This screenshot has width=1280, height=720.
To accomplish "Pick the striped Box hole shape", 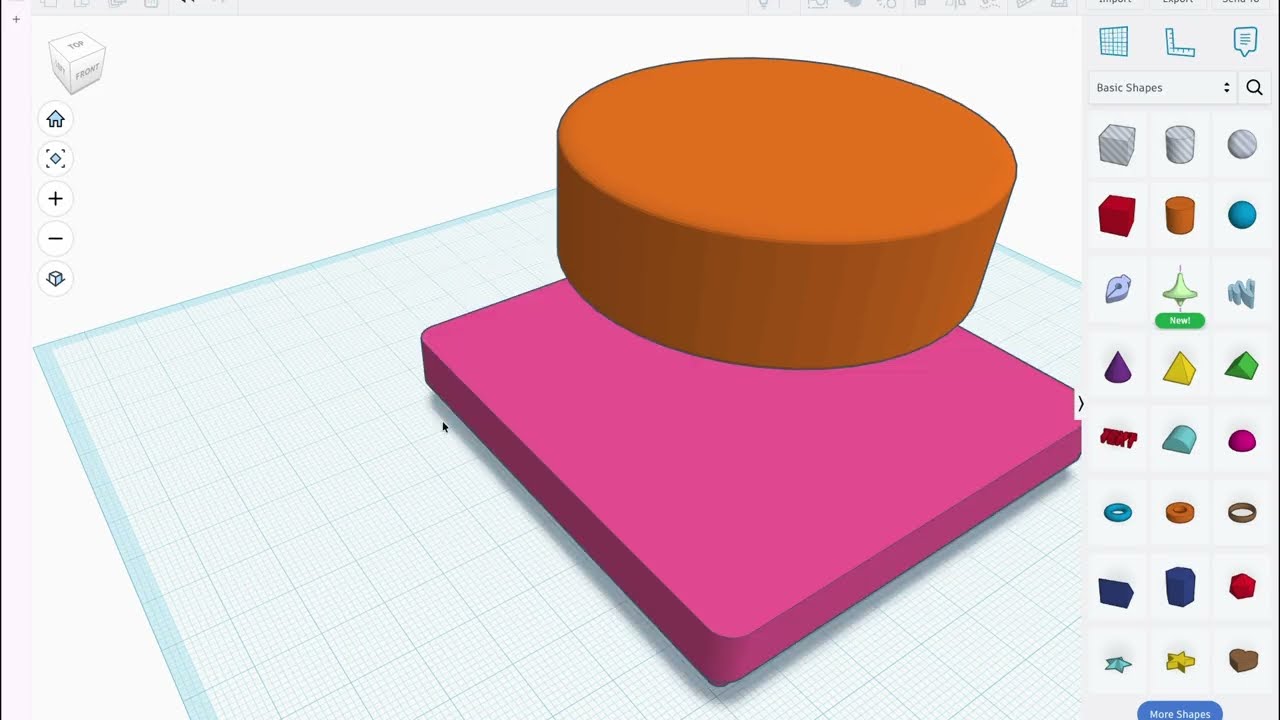I will click(x=1117, y=145).
